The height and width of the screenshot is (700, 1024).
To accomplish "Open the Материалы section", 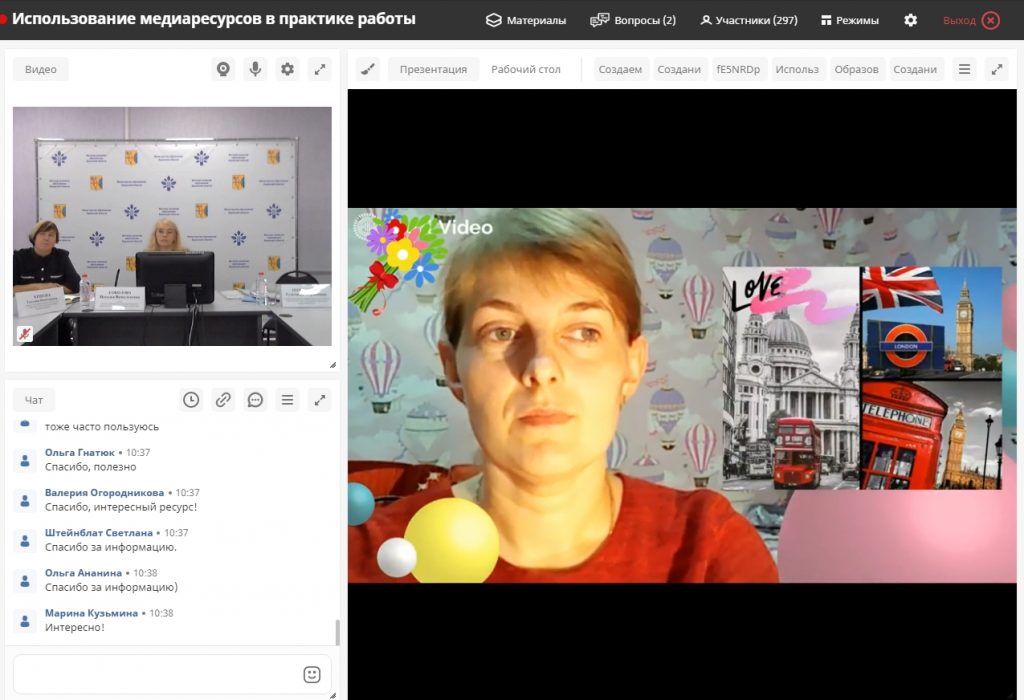I will 526,20.
